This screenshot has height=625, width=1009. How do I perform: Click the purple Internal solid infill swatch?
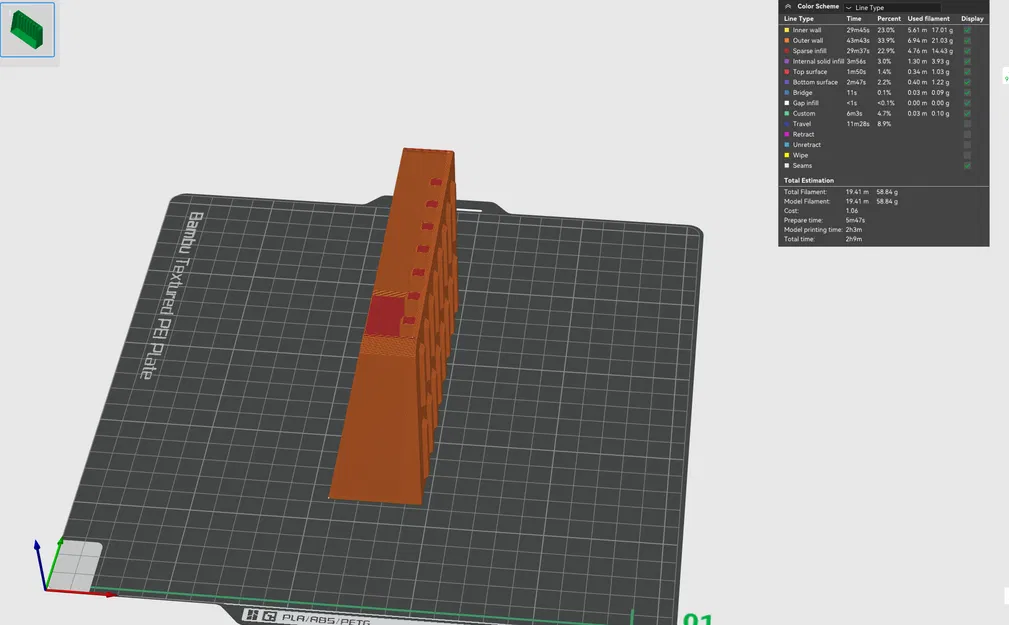(786, 61)
